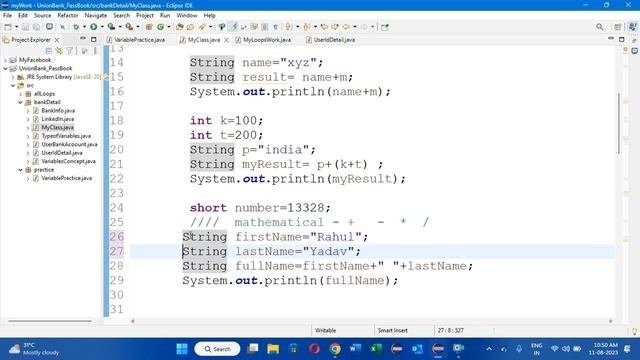This screenshot has width=640, height=360.
Task: Open the Window menu
Action: point(187,16)
